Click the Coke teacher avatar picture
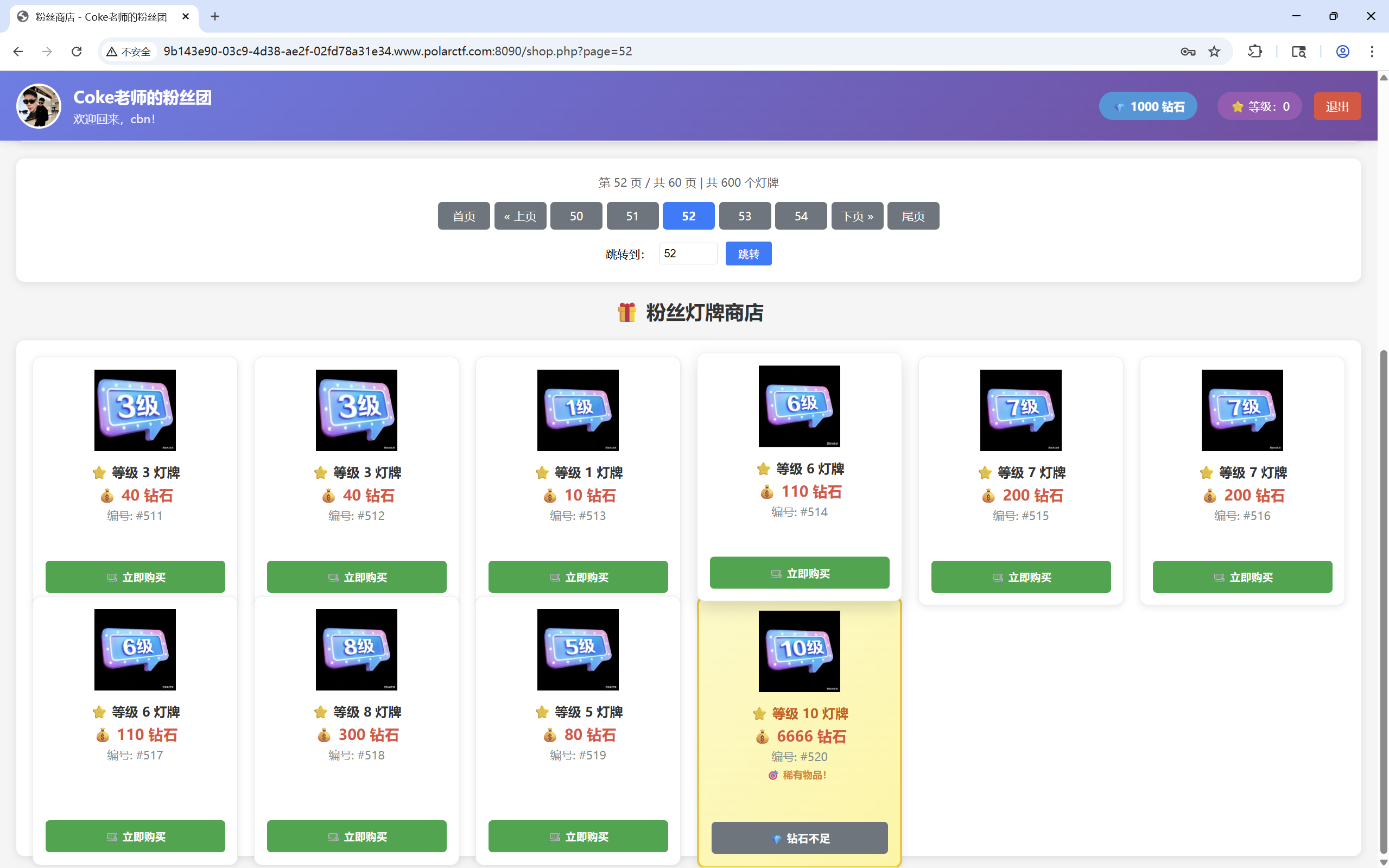This screenshot has height=868, width=1389. click(x=39, y=106)
